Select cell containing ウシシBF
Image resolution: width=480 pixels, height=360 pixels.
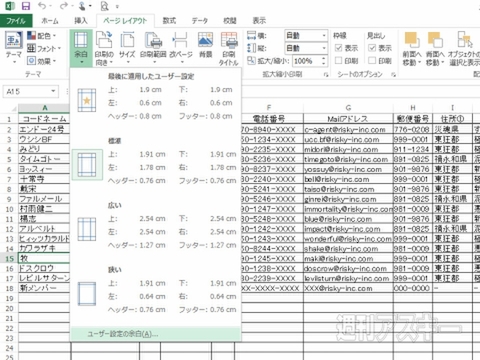click(44, 139)
